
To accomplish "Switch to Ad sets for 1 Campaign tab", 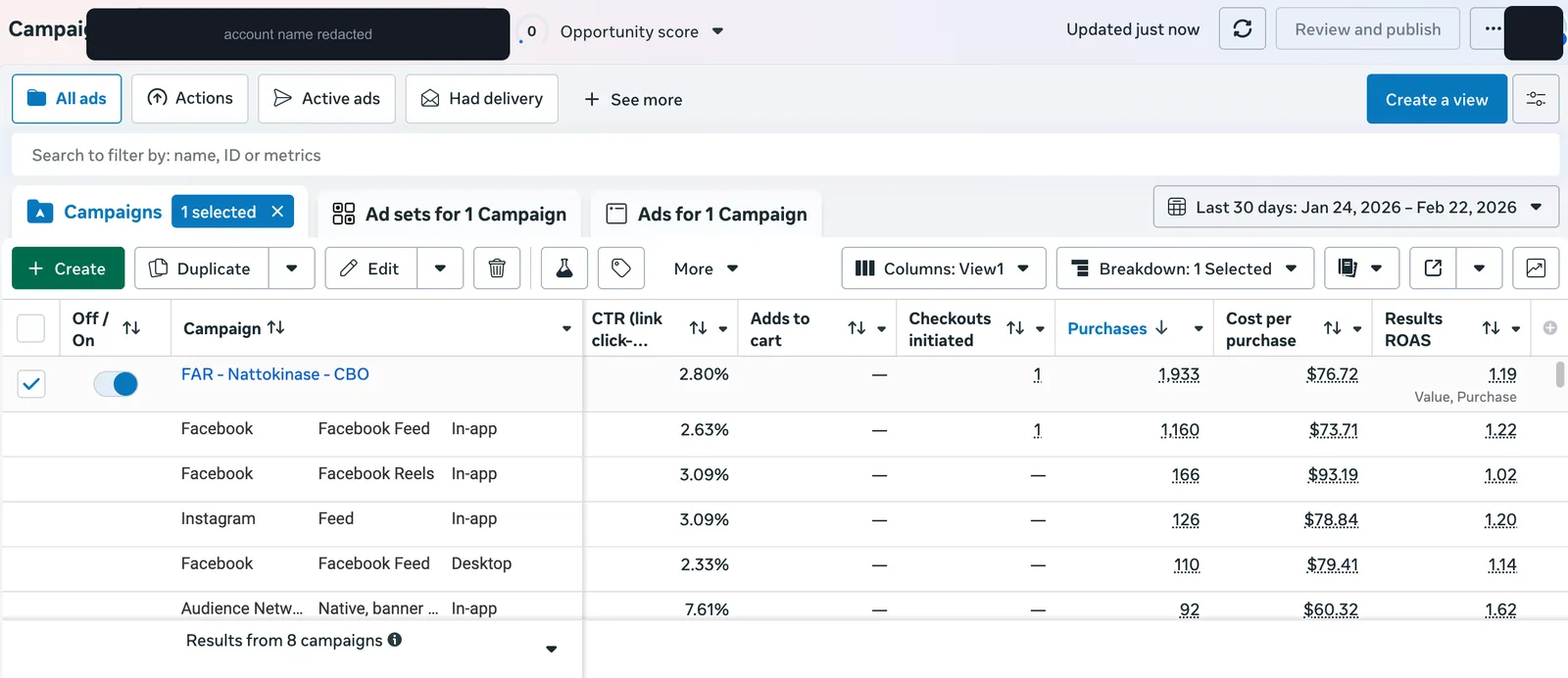I will click(450, 214).
